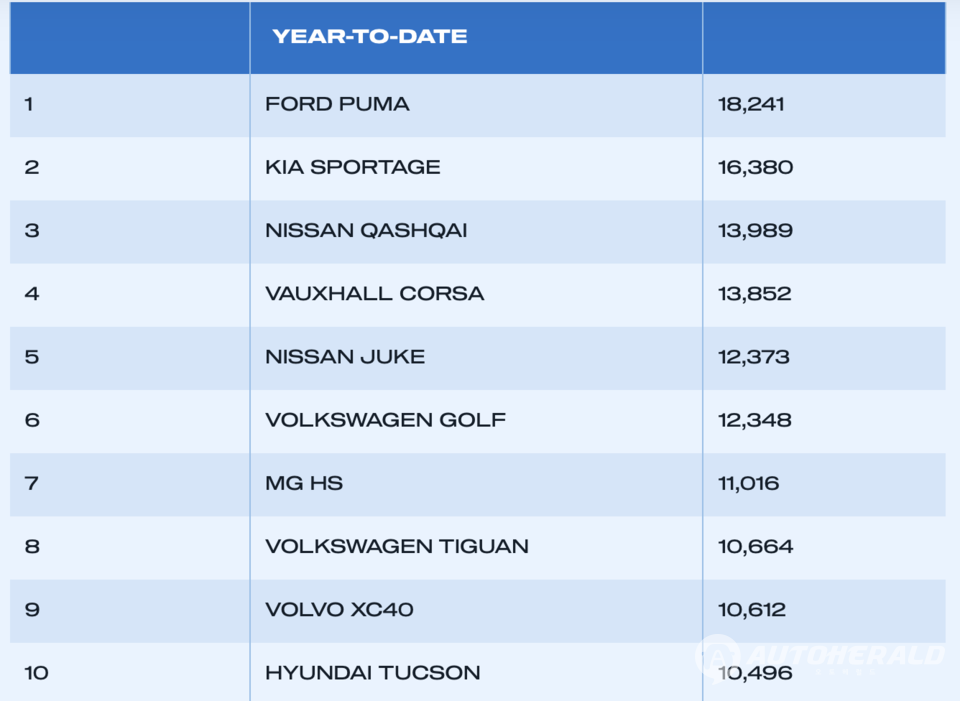Click the sales figure 12,373

pos(754,357)
